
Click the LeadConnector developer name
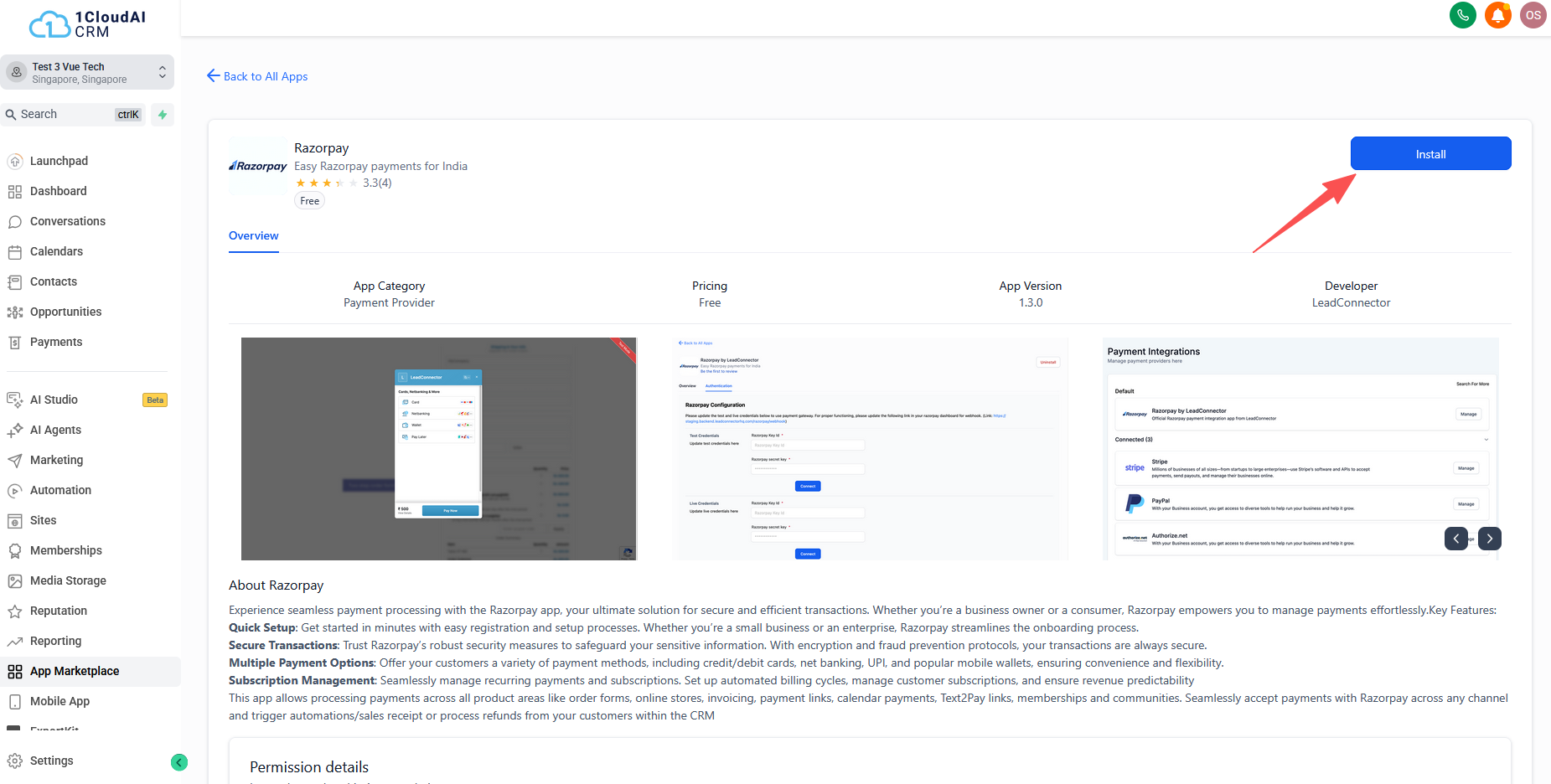pos(1351,303)
